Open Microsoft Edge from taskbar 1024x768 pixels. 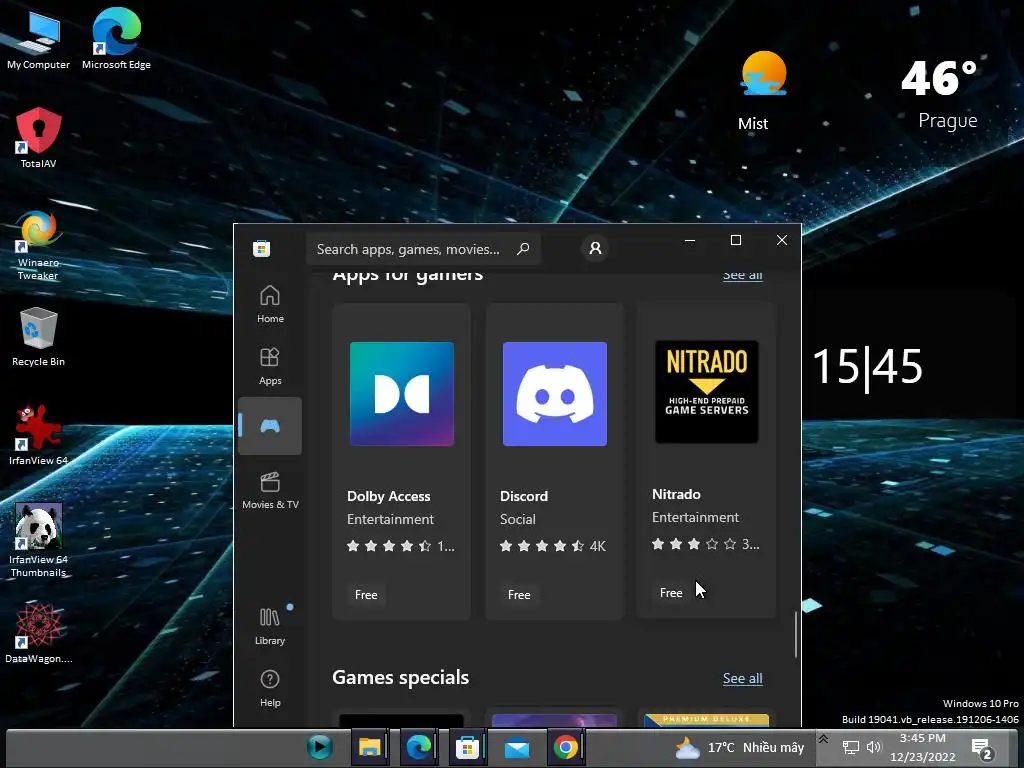[x=419, y=747]
